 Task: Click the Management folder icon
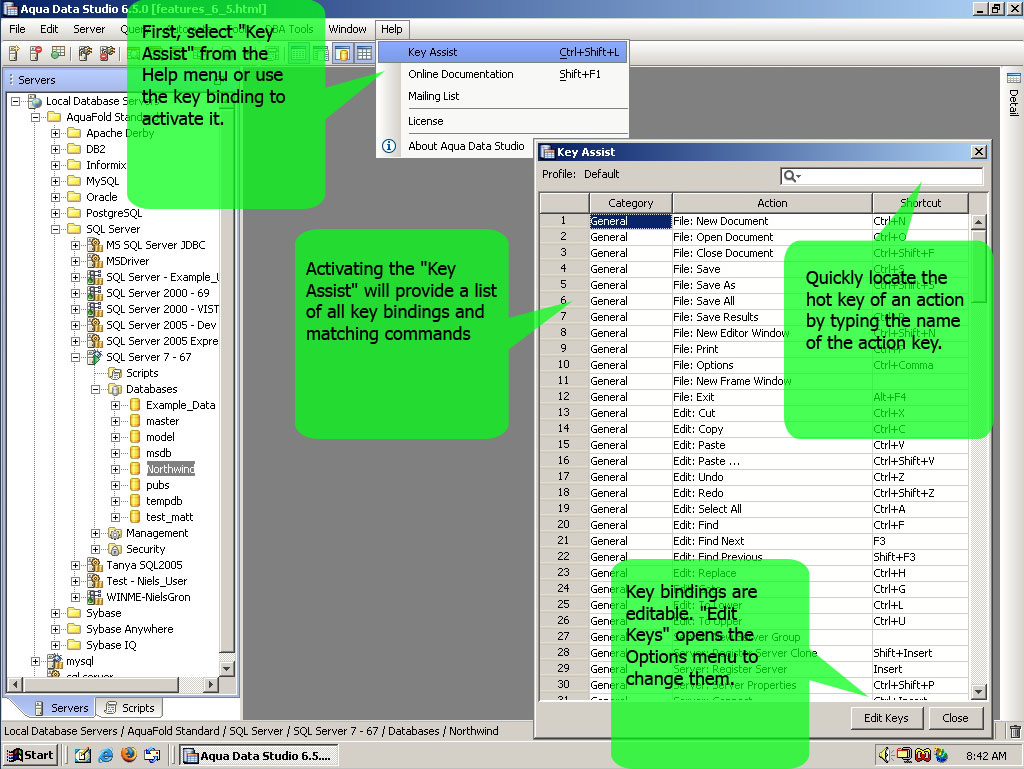pos(115,533)
